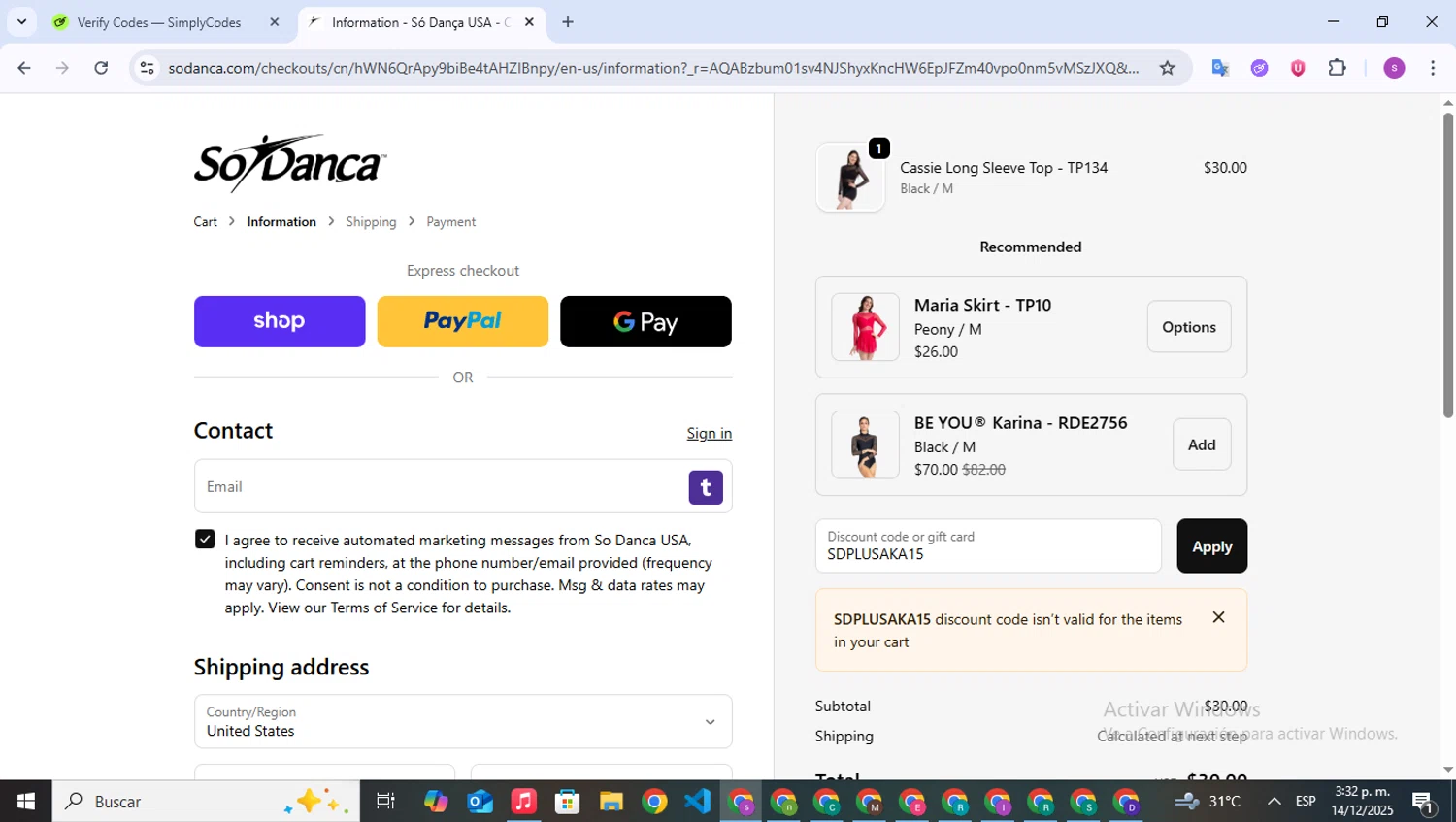1456x822 pixels.
Task: Click the Maria Skirt product thumbnail
Action: click(865, 327)
